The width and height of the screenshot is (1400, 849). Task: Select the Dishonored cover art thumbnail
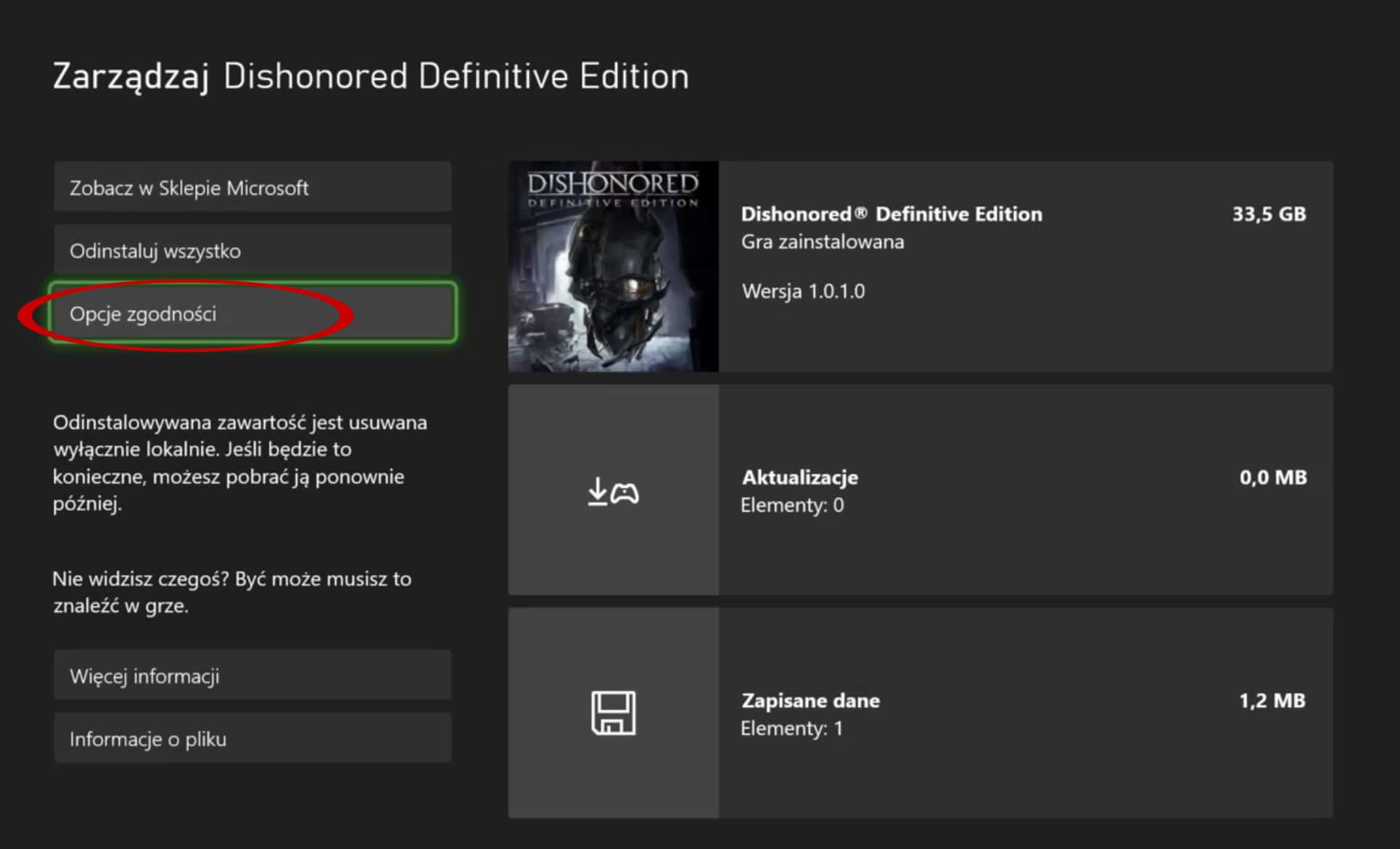coord(614,266)
